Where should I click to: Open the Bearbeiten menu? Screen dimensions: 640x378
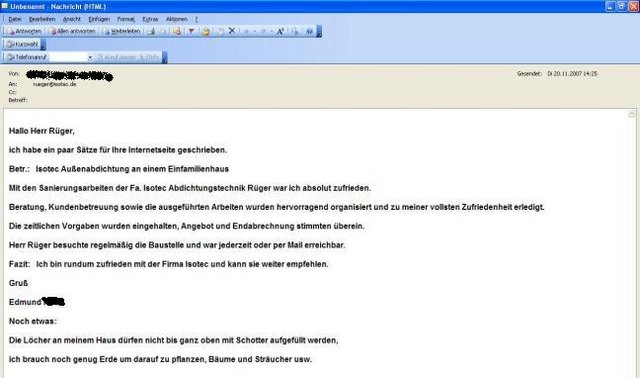(42, 19)
